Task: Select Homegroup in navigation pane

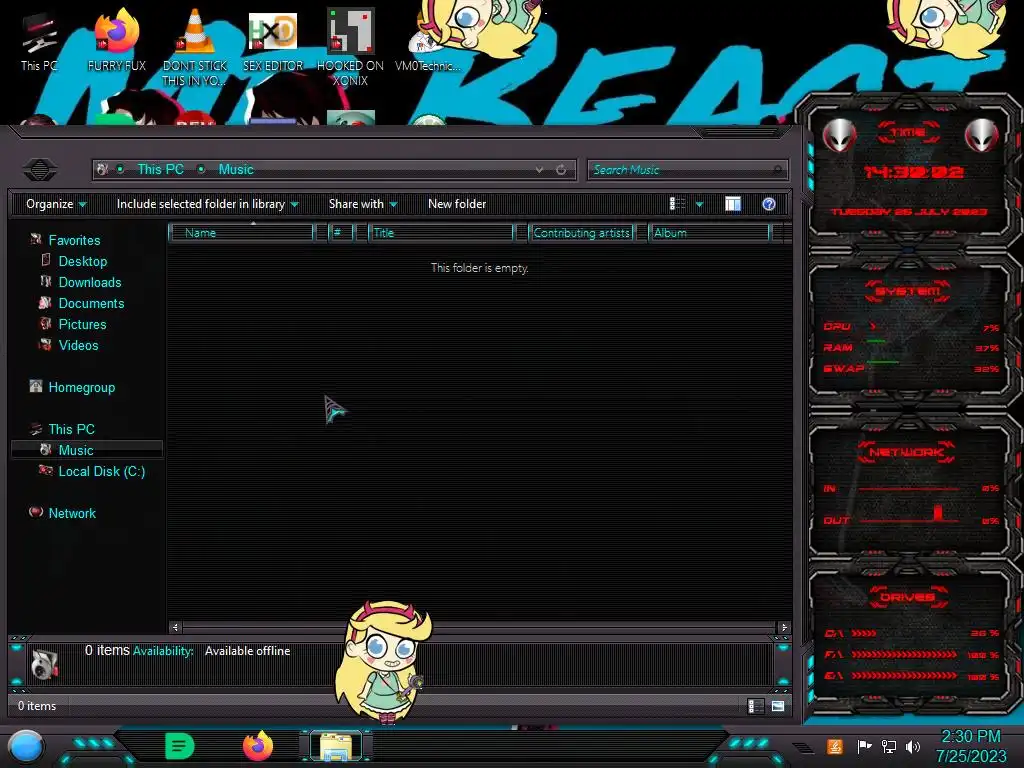Action: [x=82, y=387]
